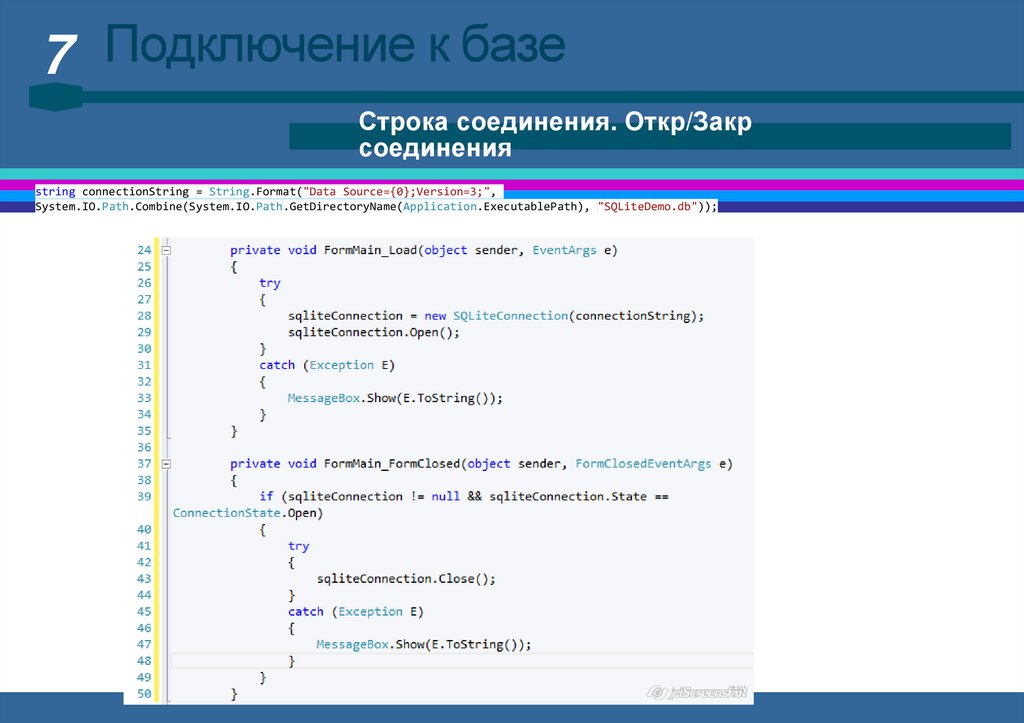The image size is (1024, 723).
Task: Click the FormClosedEventArgs type name
Action: pyautogui.click(x=643, y=464)
